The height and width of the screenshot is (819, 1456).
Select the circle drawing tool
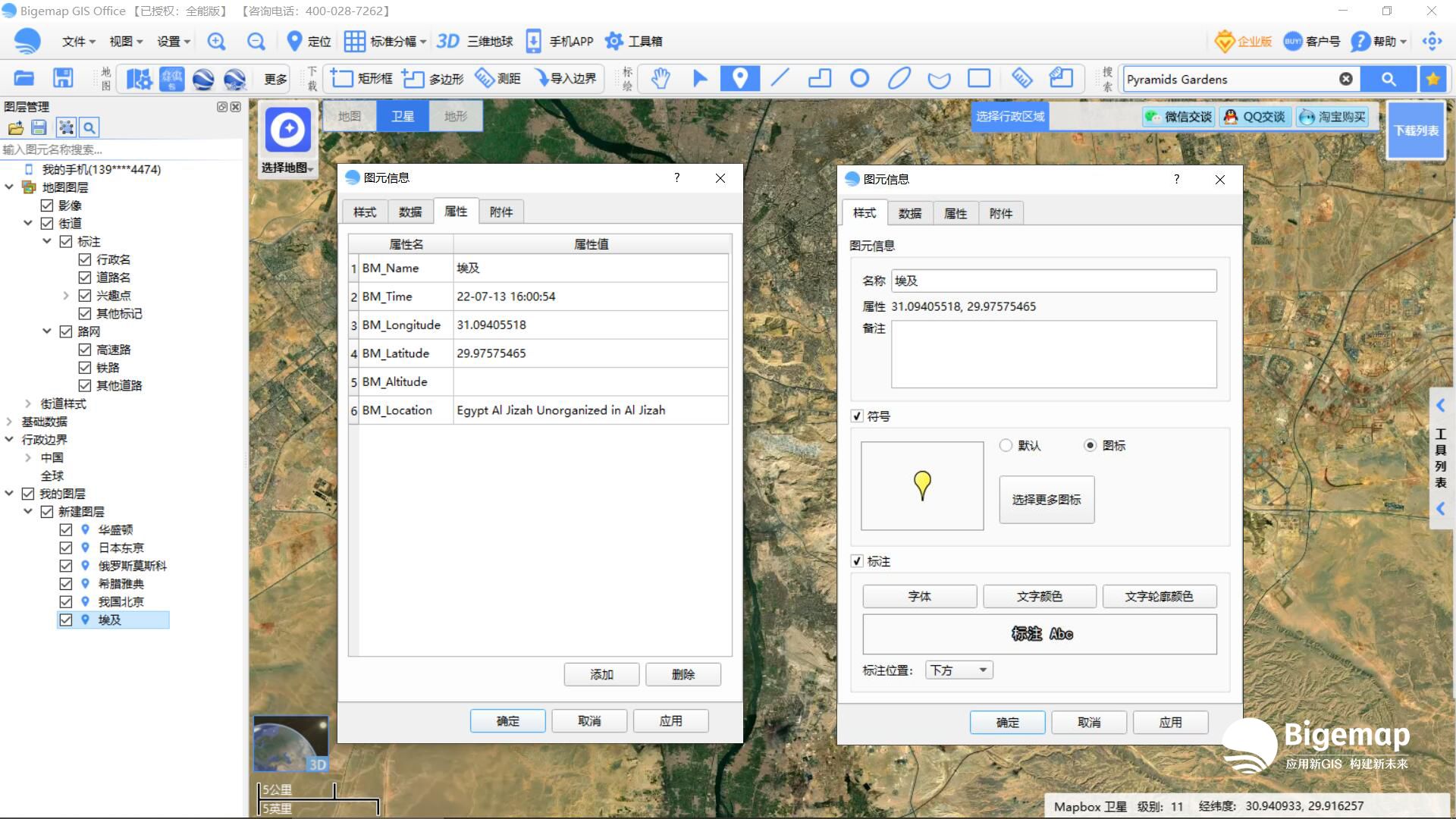(859, 78)
